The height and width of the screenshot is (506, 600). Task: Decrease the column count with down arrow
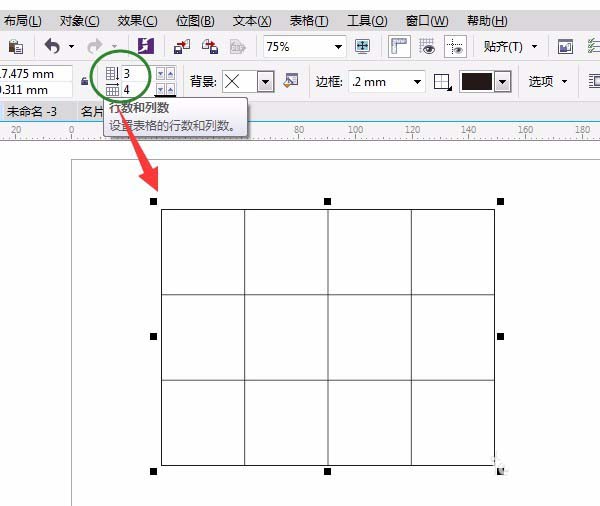click(x=161, y=90)
